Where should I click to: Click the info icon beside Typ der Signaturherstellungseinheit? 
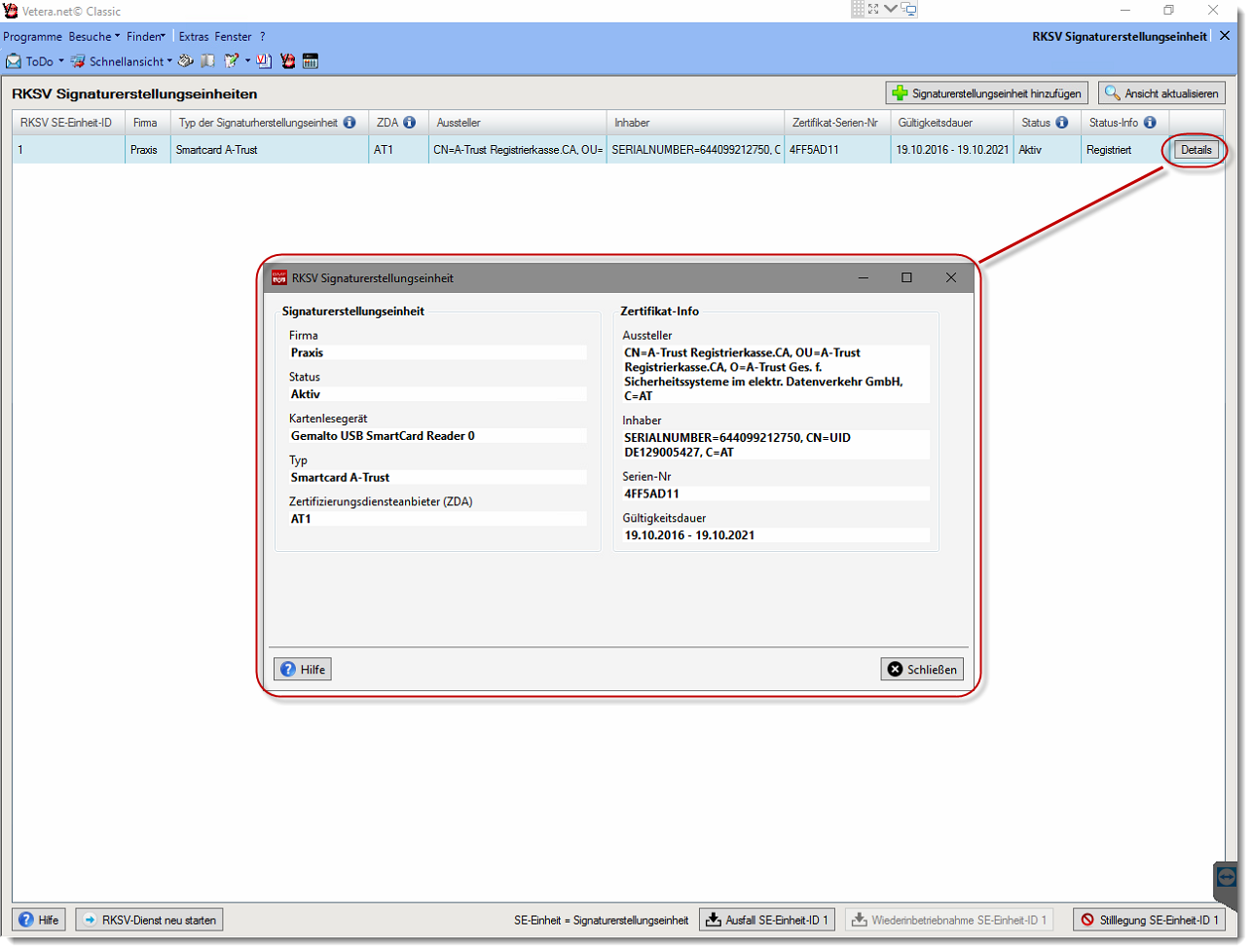350,123
